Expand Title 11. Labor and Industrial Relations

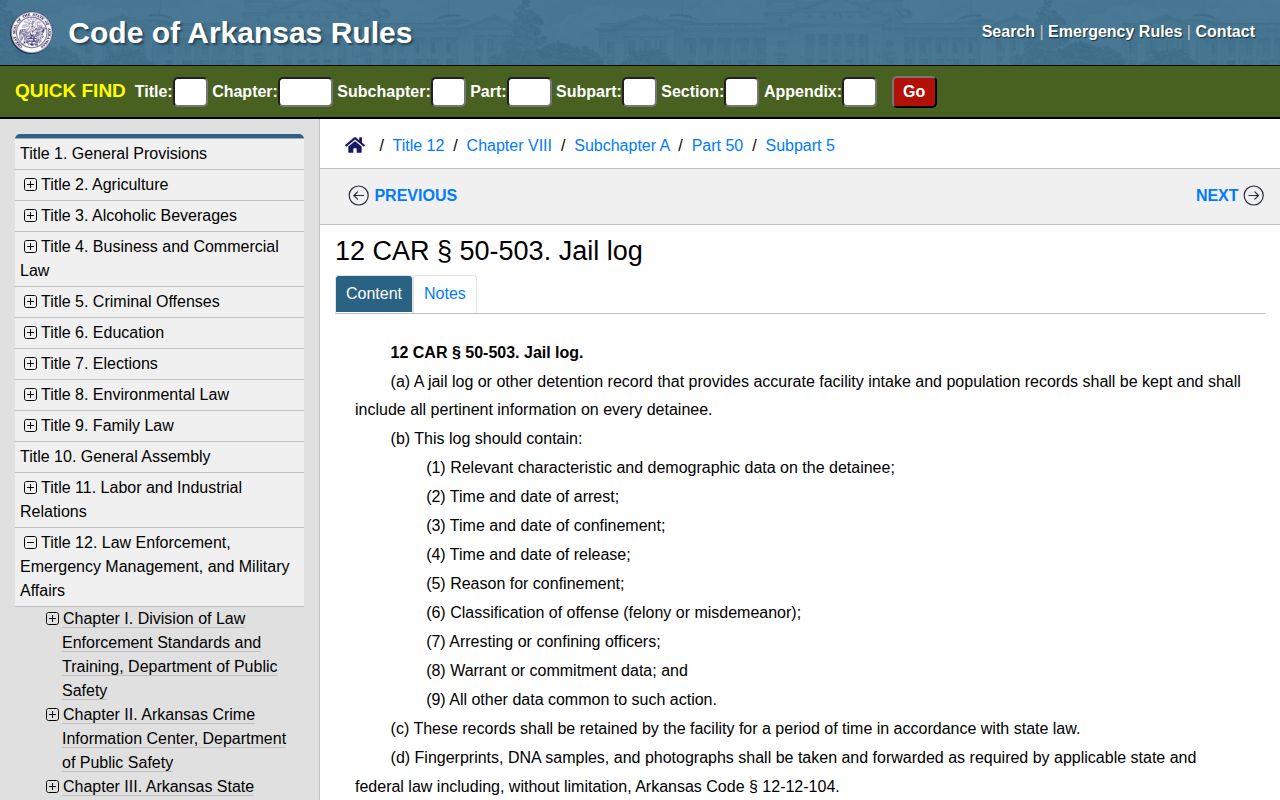coord(30,487)
